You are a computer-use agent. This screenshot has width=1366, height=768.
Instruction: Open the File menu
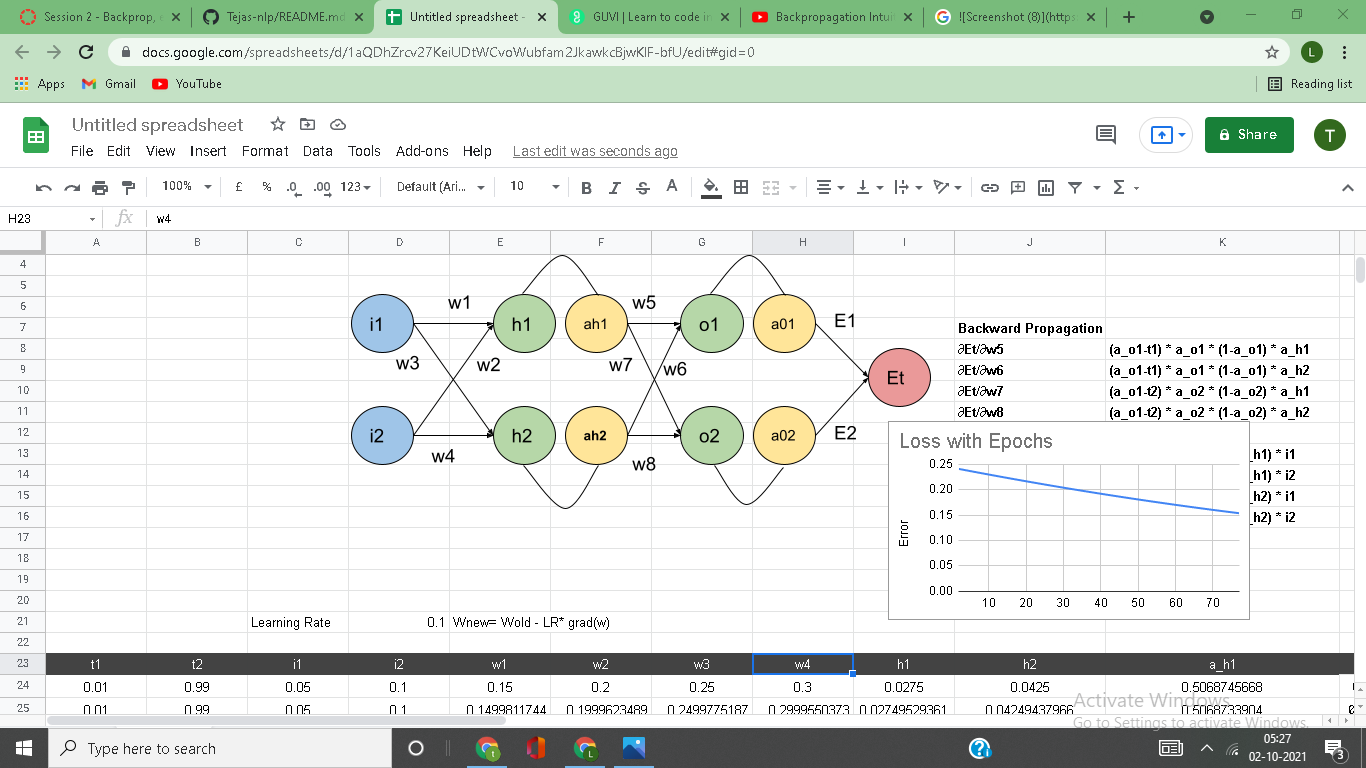click(82, 151)
